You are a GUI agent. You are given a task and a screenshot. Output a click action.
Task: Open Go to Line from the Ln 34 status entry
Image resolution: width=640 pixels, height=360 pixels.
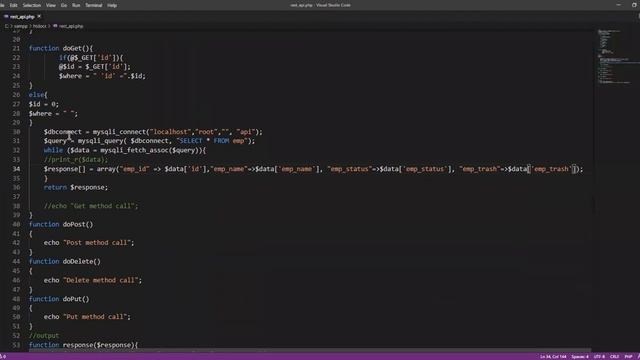coord(553,357)
